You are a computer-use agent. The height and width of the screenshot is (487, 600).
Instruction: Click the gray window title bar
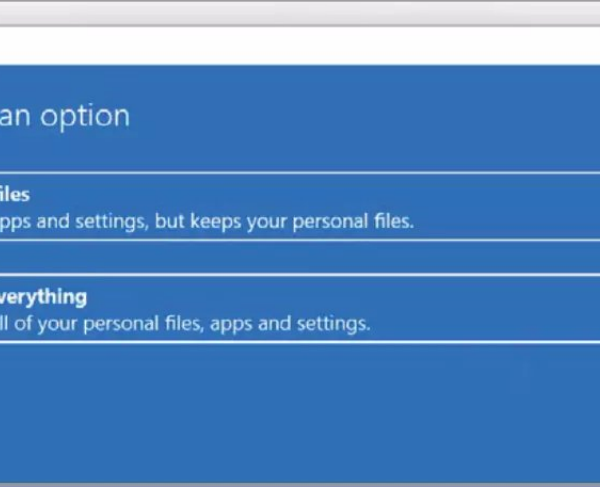pyautogui.click(x=300, y=12)
